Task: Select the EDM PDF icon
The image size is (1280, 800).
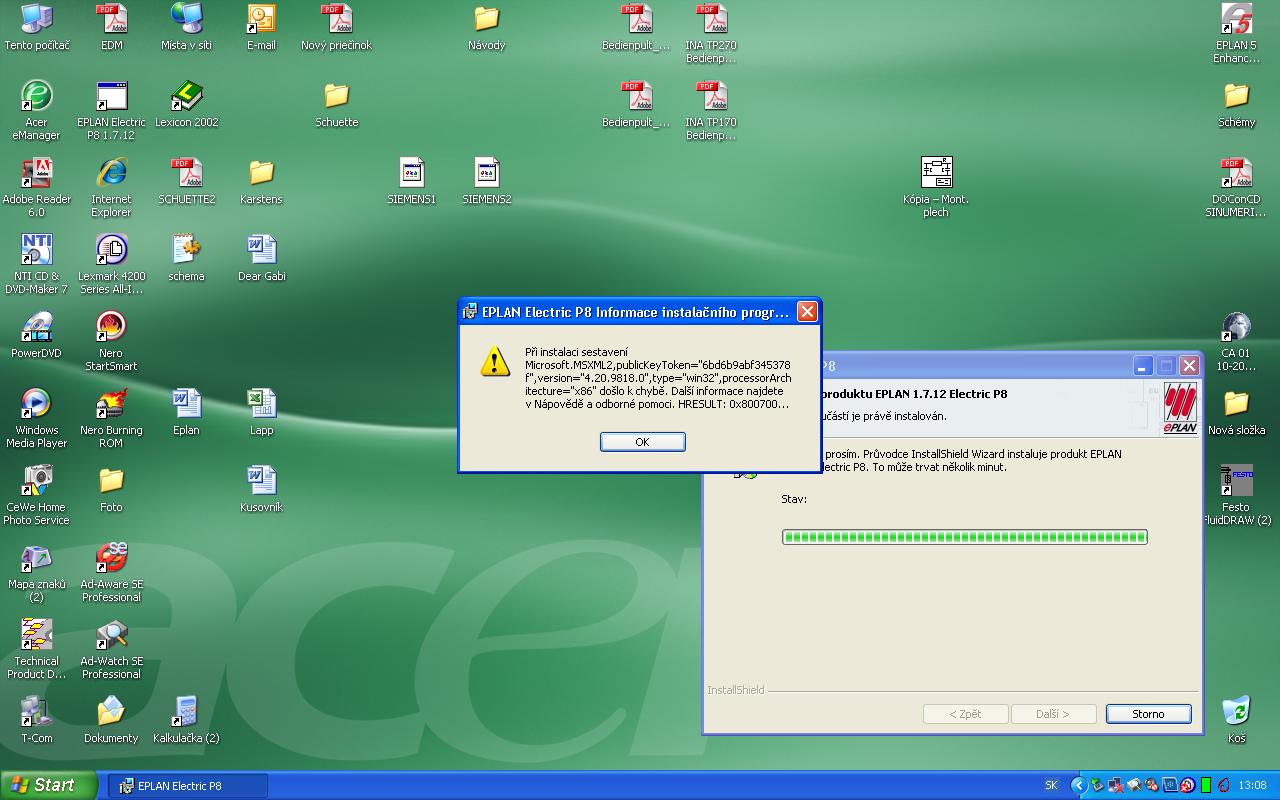Action: click(x=111, y=27)
